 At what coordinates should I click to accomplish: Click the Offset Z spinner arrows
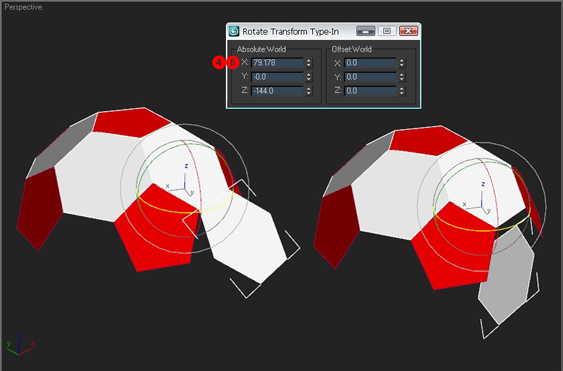[x=402, y=91]
